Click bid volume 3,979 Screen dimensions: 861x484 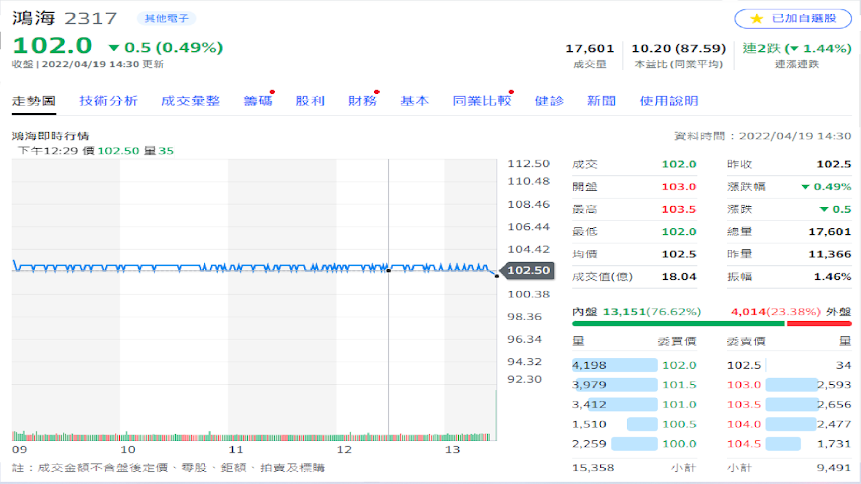pyautogui.click(x=589, y=385)
